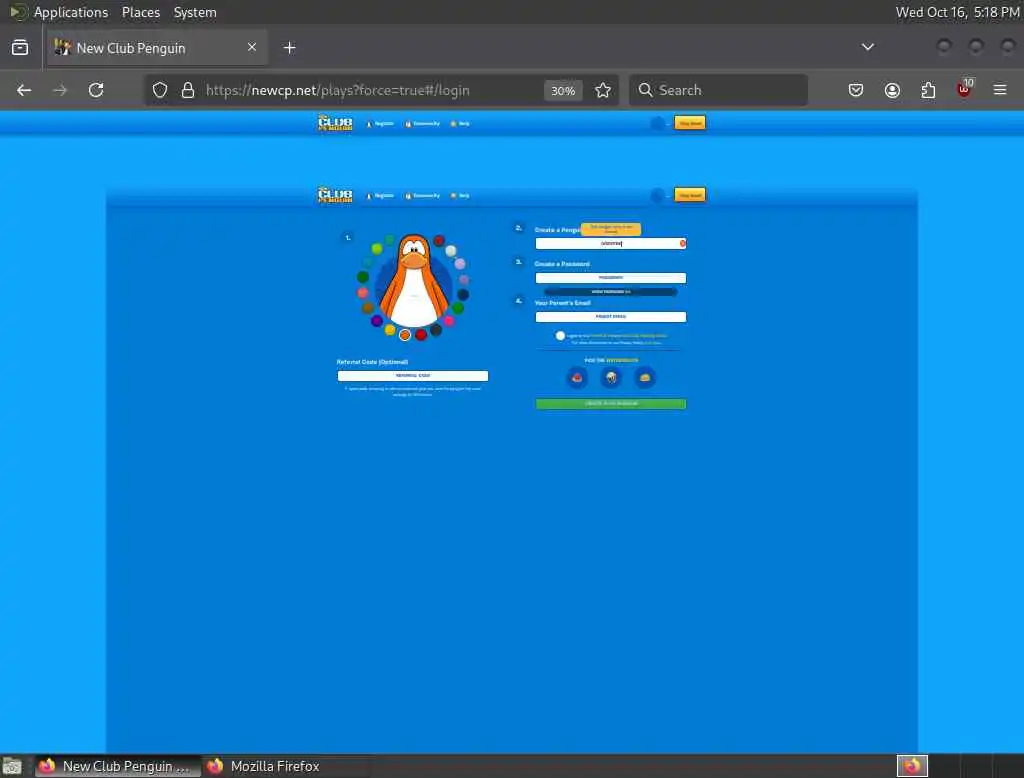The width and height of the screenshot is (1024, 778).
Task: Open Help link in lower header
Action: pos(460,195)
